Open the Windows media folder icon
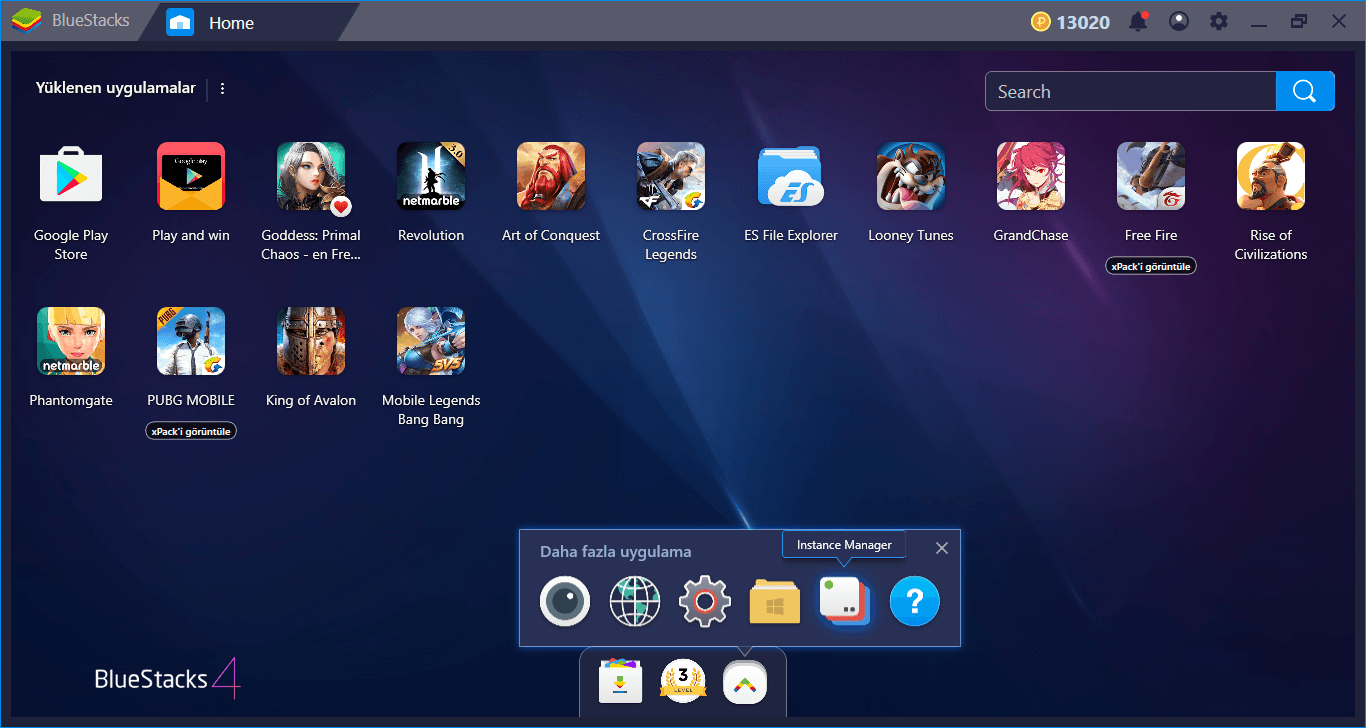1366x728 pixels. coord(775,602)
